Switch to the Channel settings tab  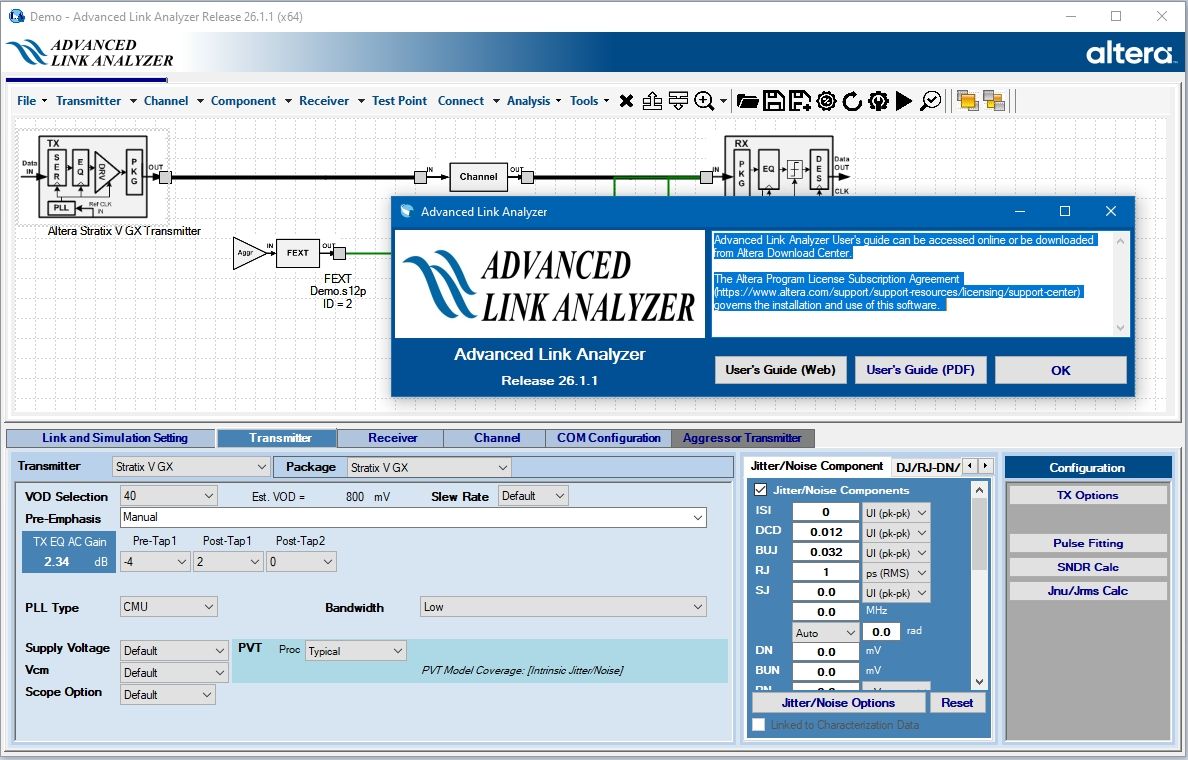click(496, 438)
